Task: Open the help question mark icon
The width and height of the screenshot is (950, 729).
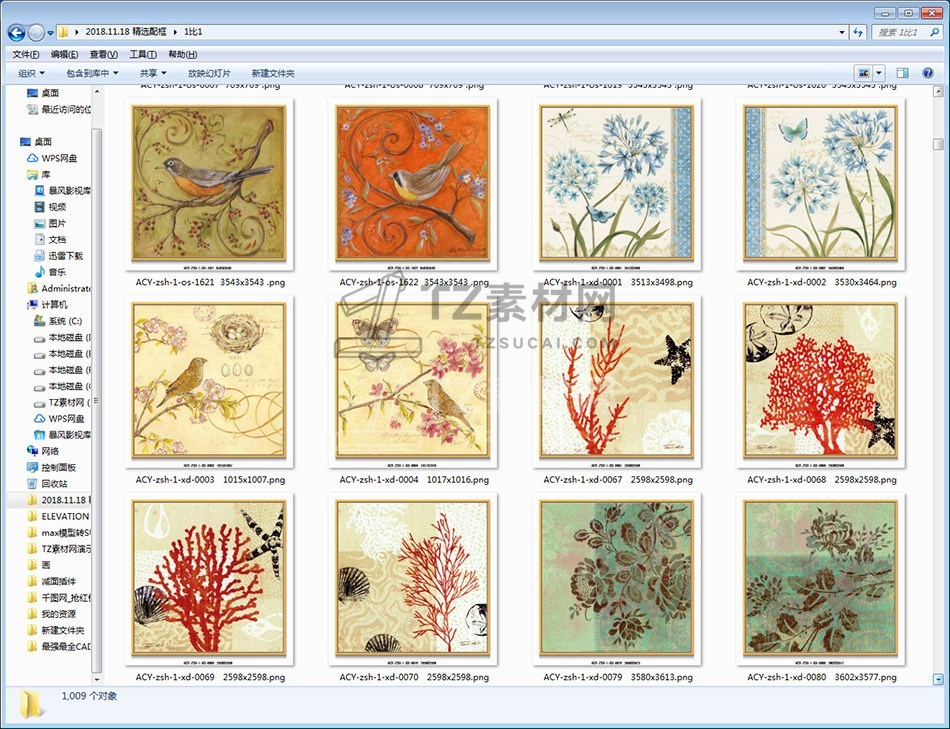Action: (x=927, y=73)
